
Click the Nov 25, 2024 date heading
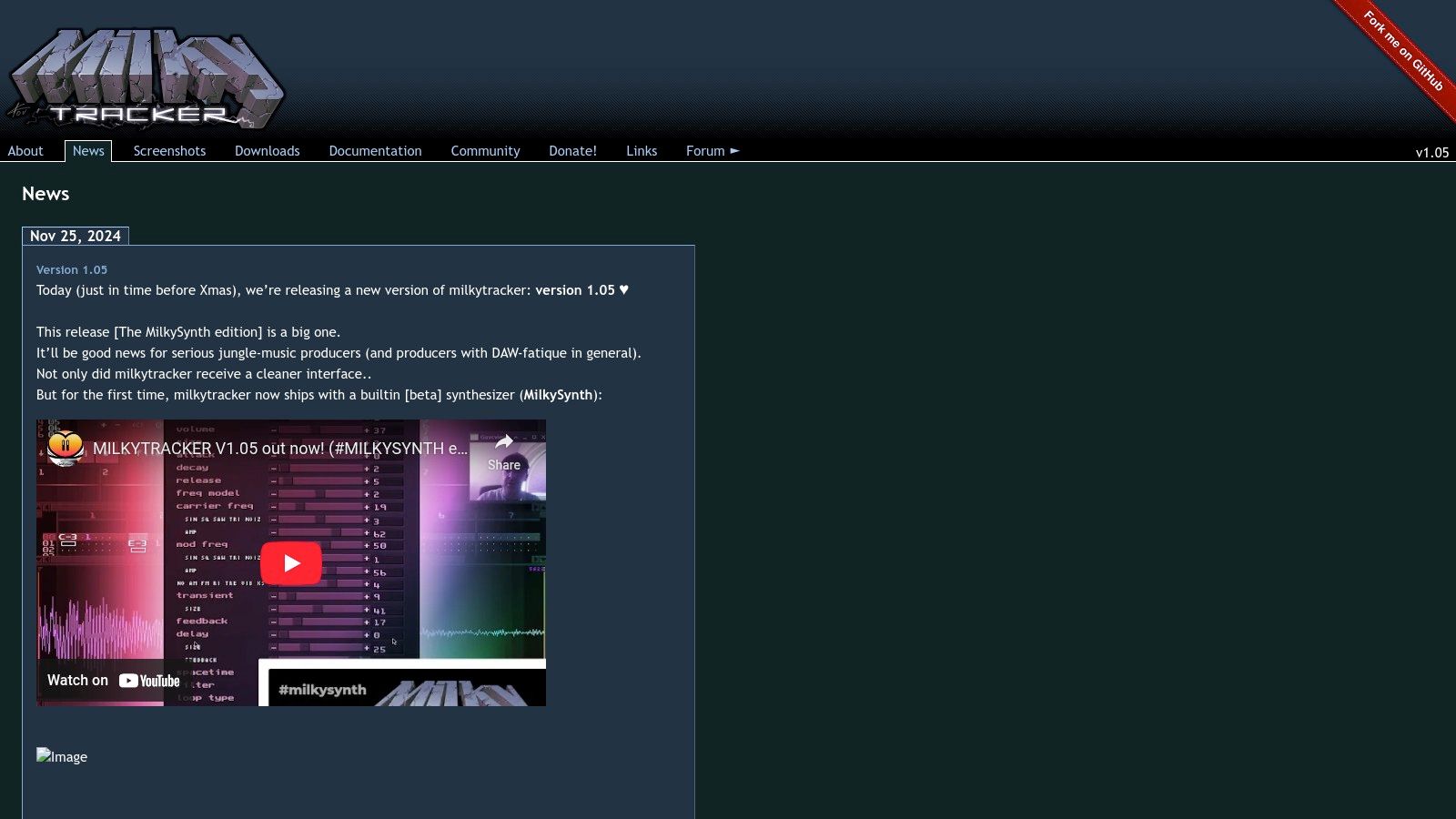[76, 236]
